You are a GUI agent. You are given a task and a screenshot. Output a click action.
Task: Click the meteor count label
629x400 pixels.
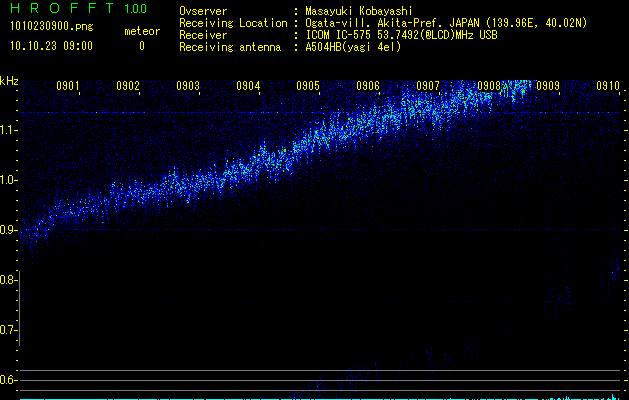pos(142,31)
